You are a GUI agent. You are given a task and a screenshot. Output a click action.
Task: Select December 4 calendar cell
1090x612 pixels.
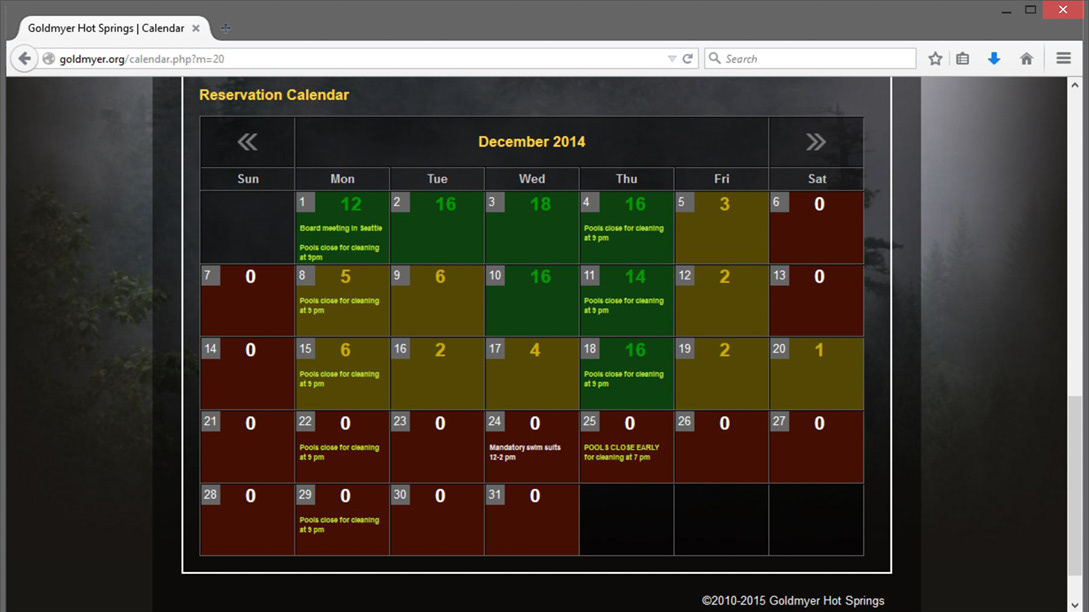pos(626,227)
